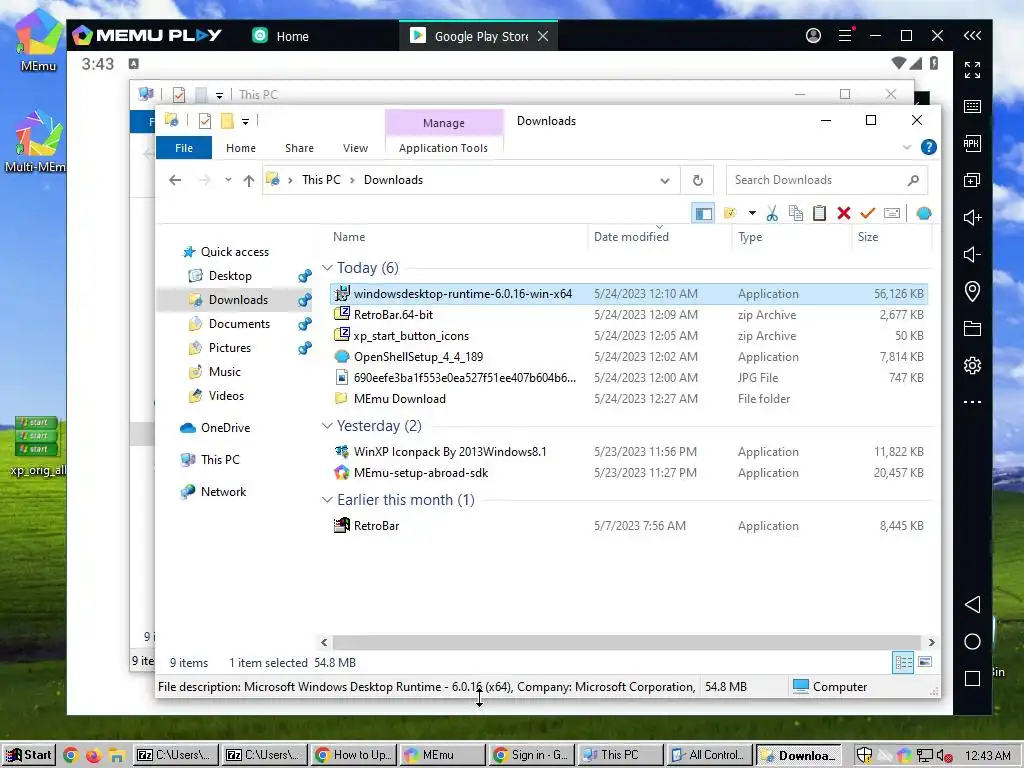1024x768 pixels.
Task: Switch to large thumbnails view button
Action: click(x=925, y=663)
